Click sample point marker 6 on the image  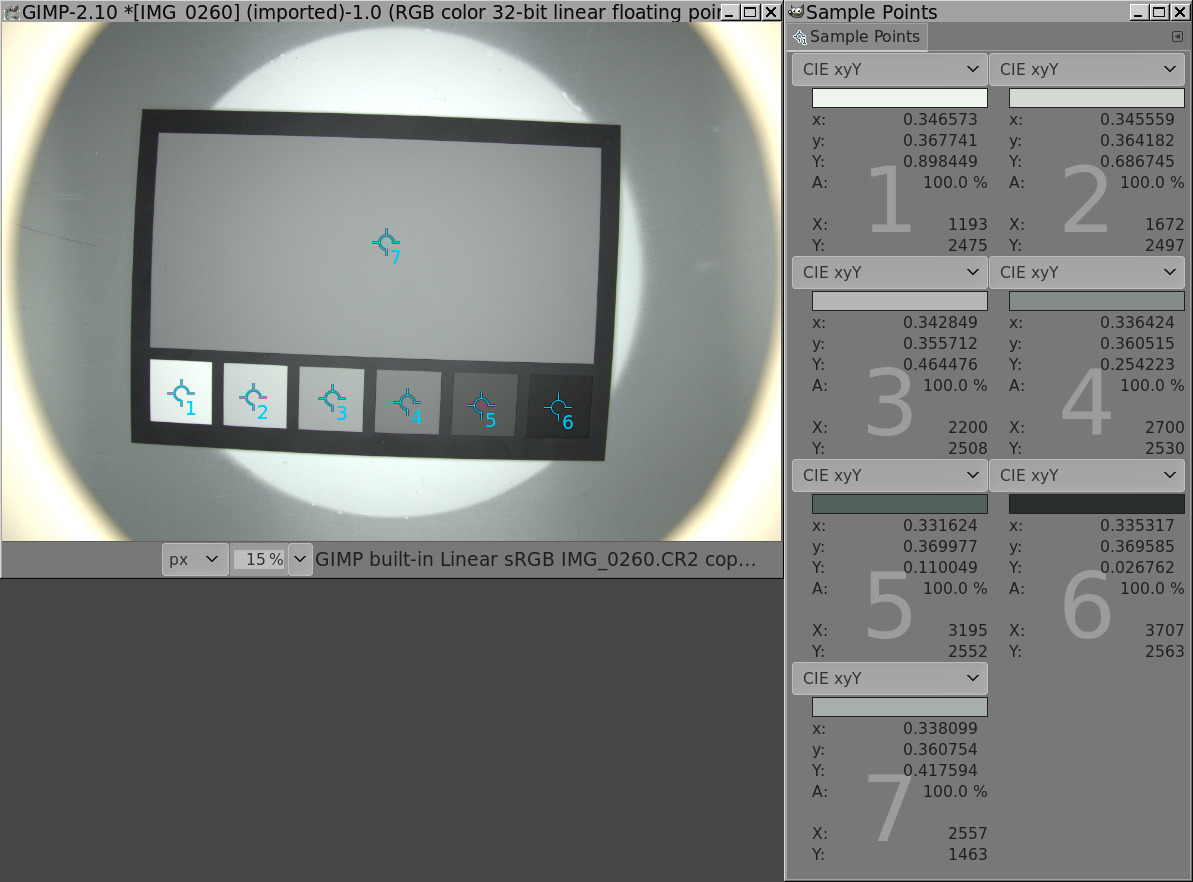pyautogui.click(x=558, y=407)
